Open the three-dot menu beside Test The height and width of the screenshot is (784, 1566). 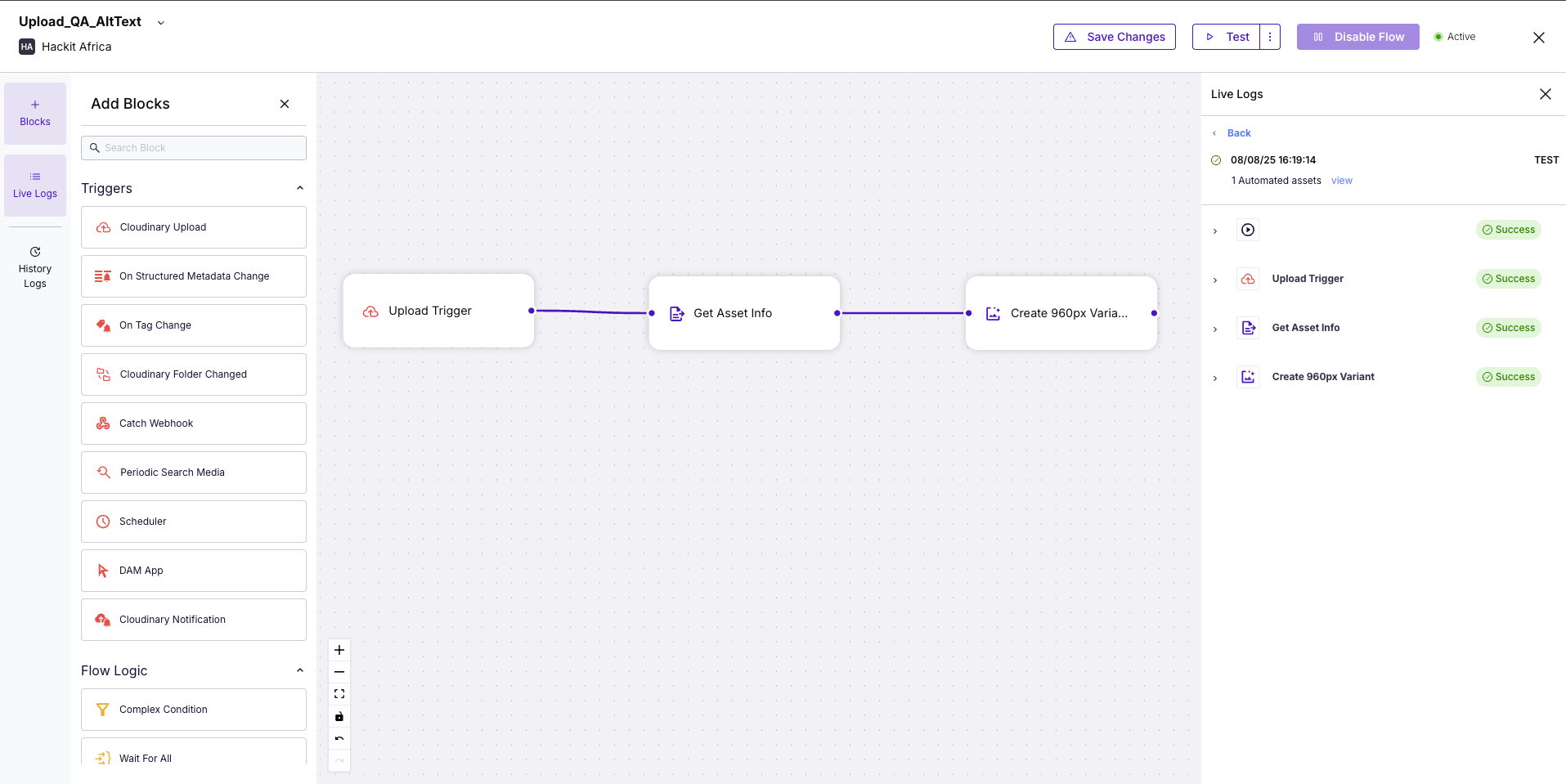click(x=1268, y=36)
